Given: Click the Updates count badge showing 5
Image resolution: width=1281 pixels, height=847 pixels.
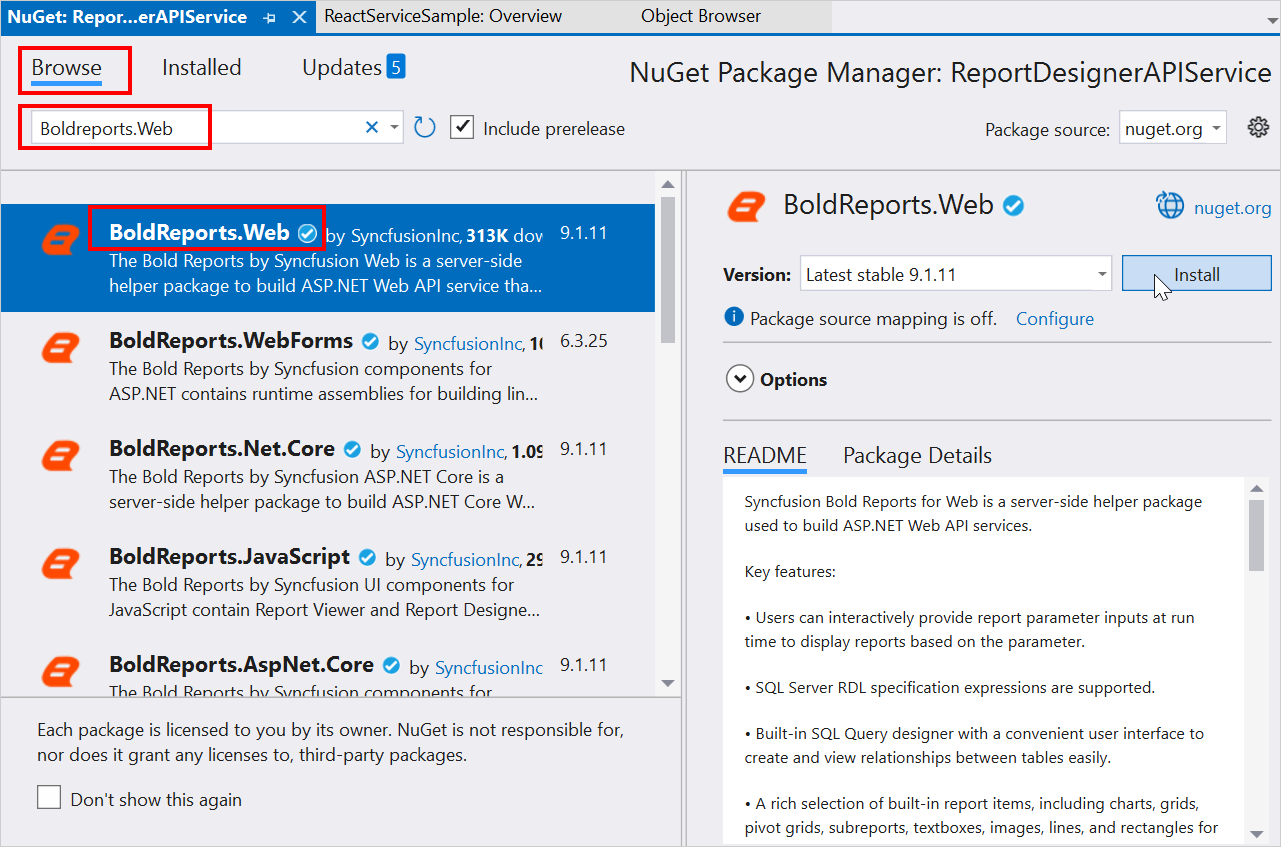Looking at the screenshot, I should 396,67.
